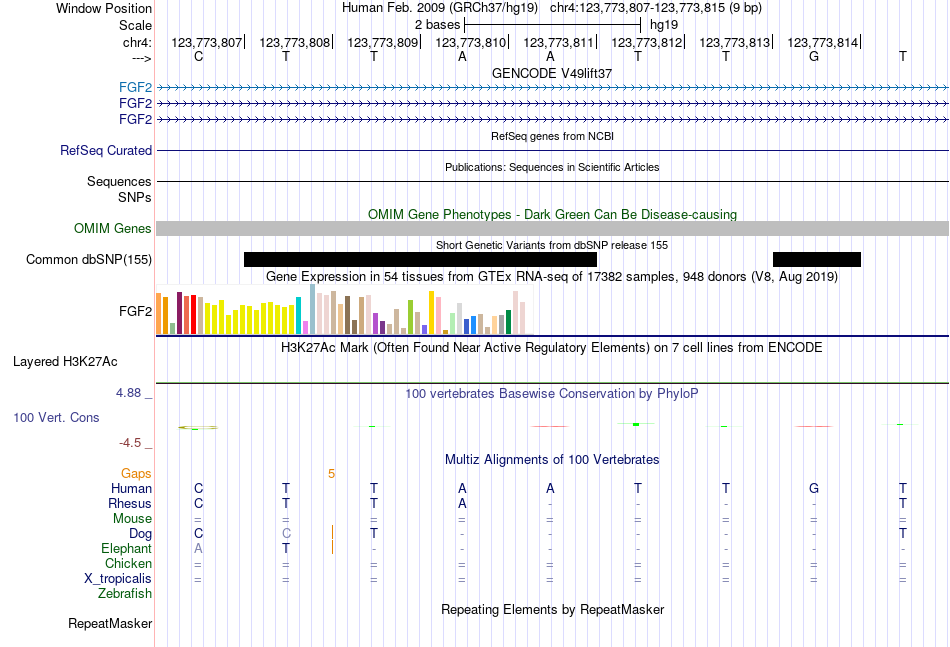Select the Mouse species row label

[132, 519]
